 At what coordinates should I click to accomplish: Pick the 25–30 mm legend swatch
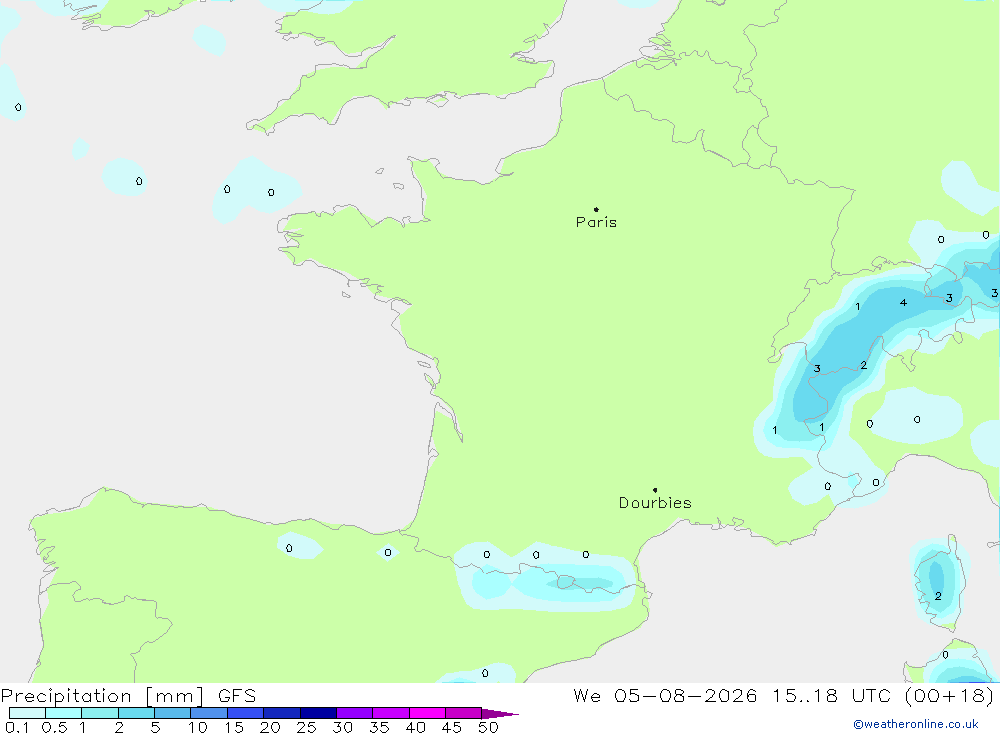coord(318,713)
